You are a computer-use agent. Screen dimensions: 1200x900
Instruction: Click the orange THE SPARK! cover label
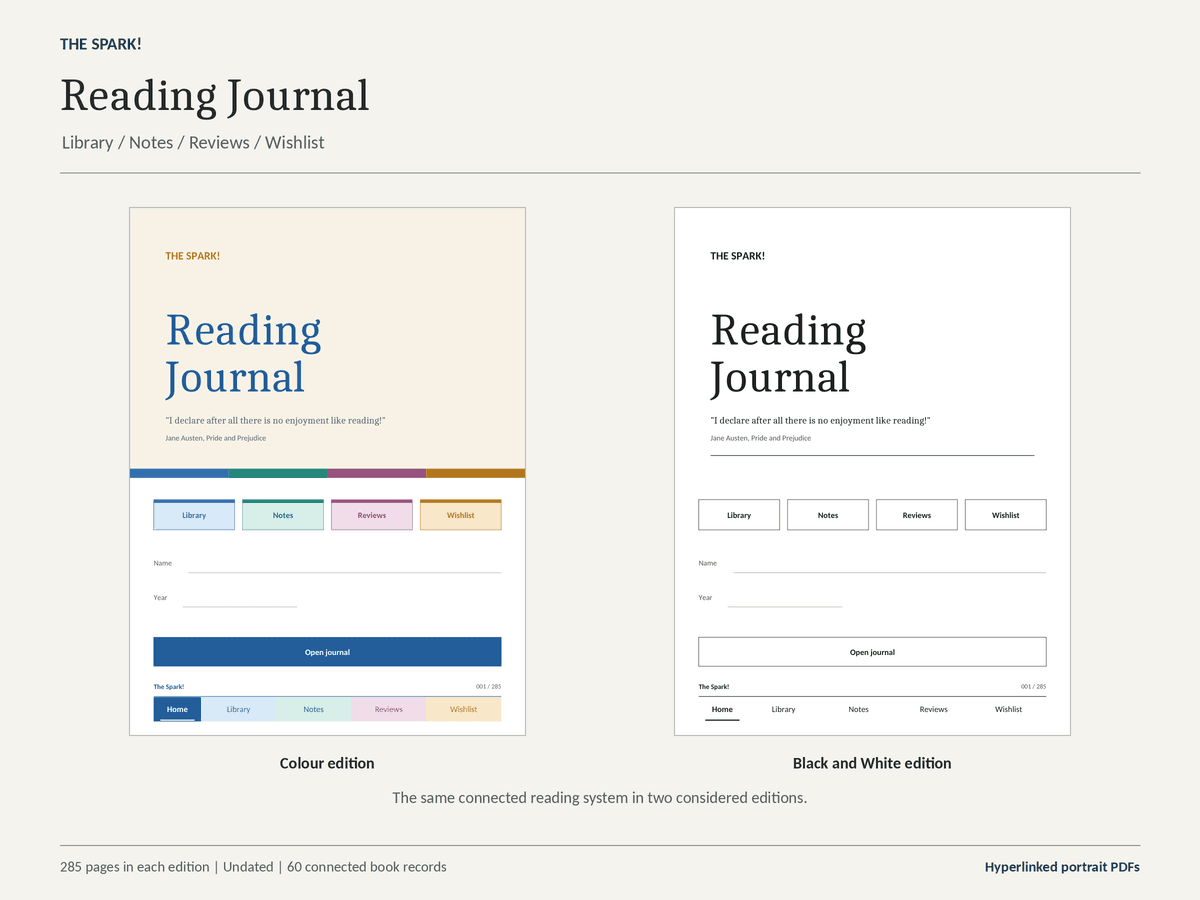click(x=193, y=256)
